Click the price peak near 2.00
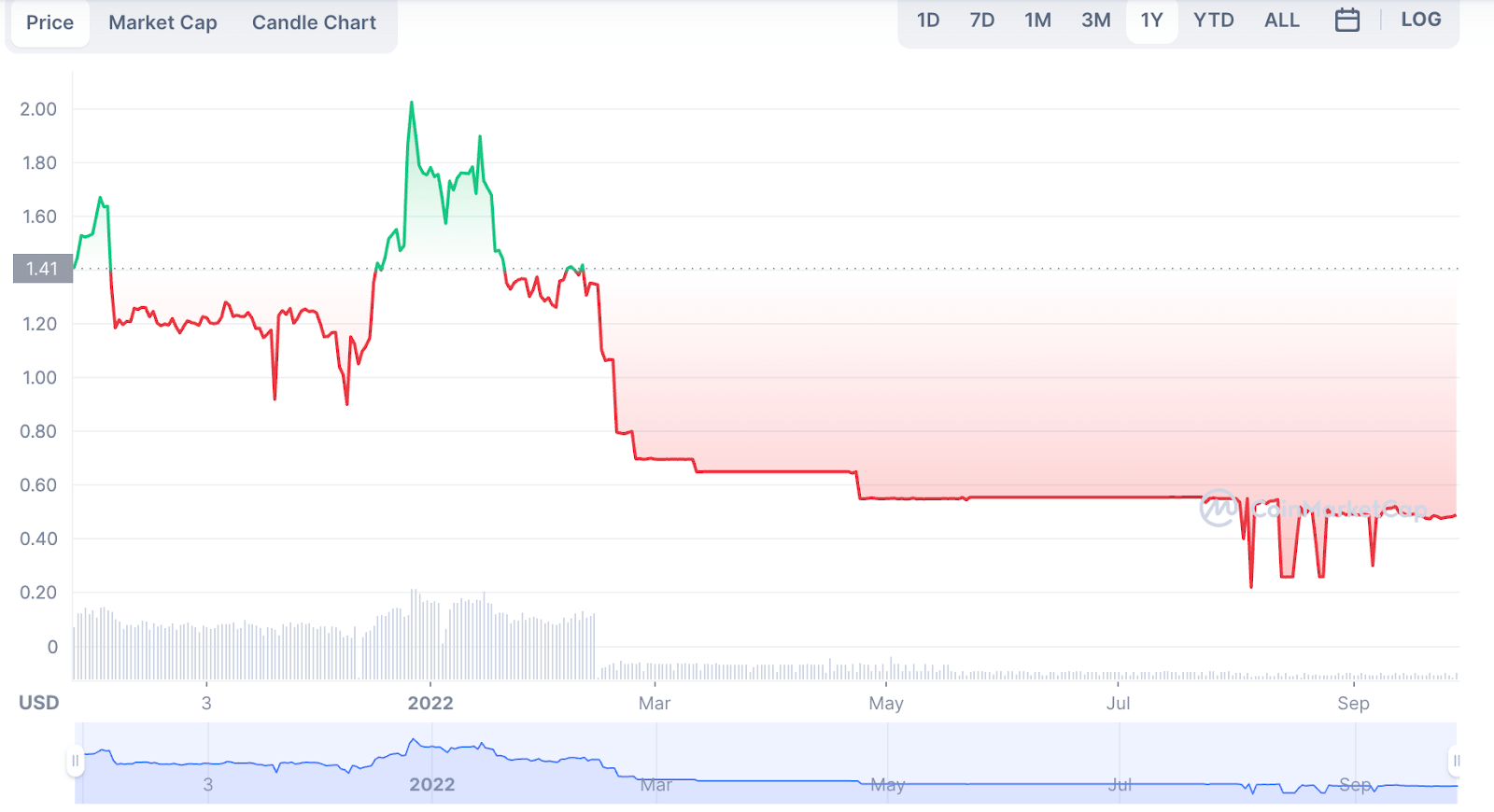Viewport: 1494px width, 812px height. (x=412, y=104)
